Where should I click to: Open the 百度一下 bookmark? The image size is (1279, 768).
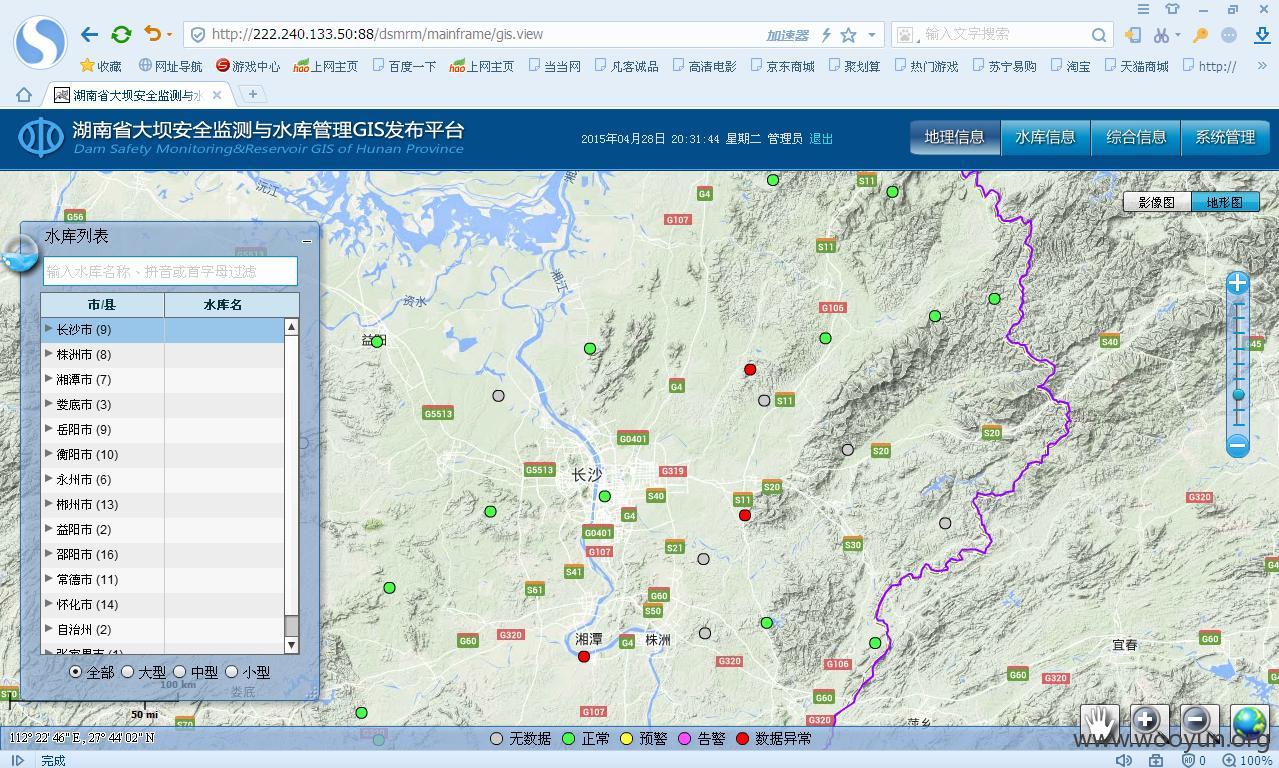pyautogui.click(x=405, y=66)
